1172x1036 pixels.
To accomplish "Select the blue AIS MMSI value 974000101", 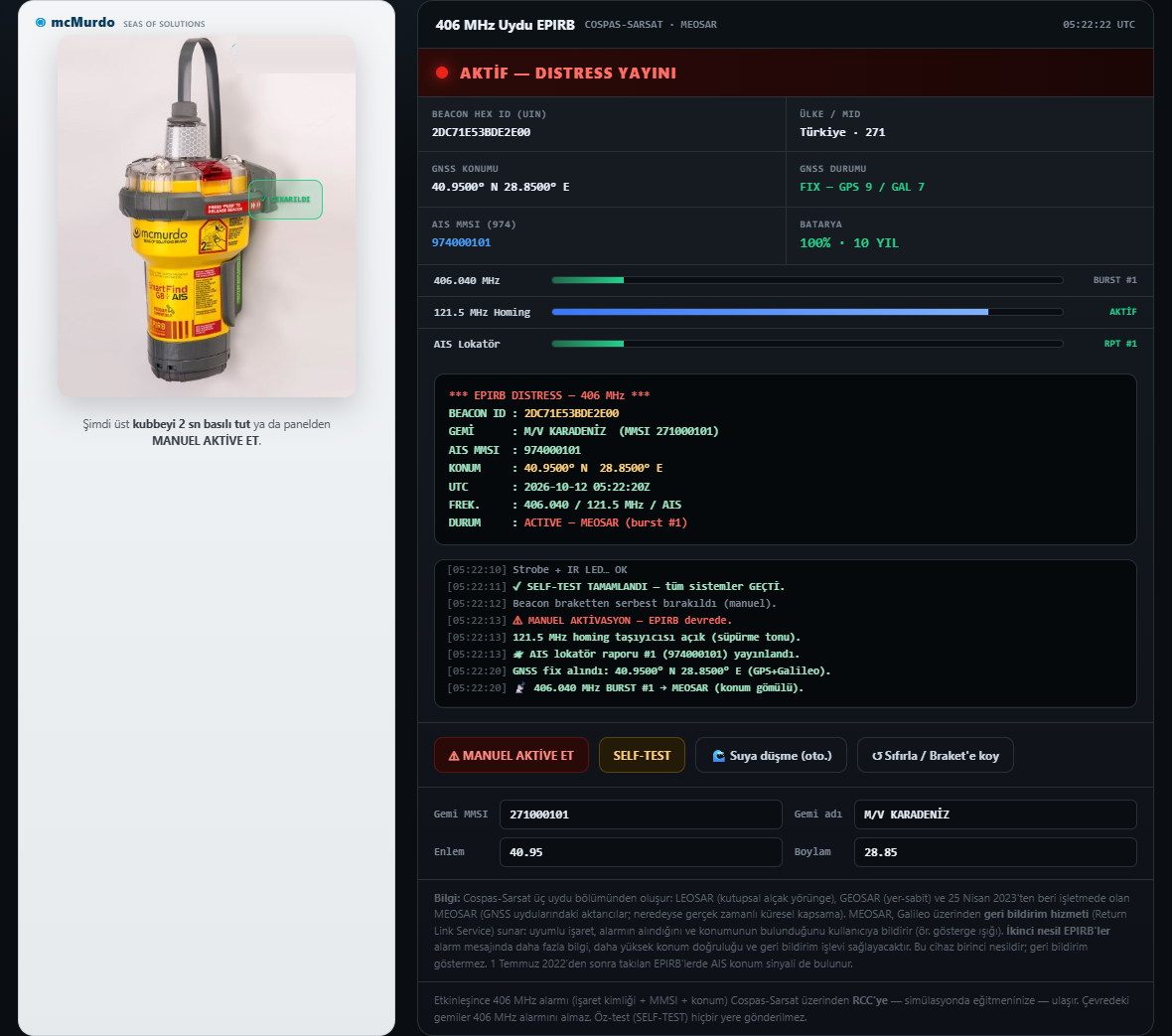I will 461,242.
